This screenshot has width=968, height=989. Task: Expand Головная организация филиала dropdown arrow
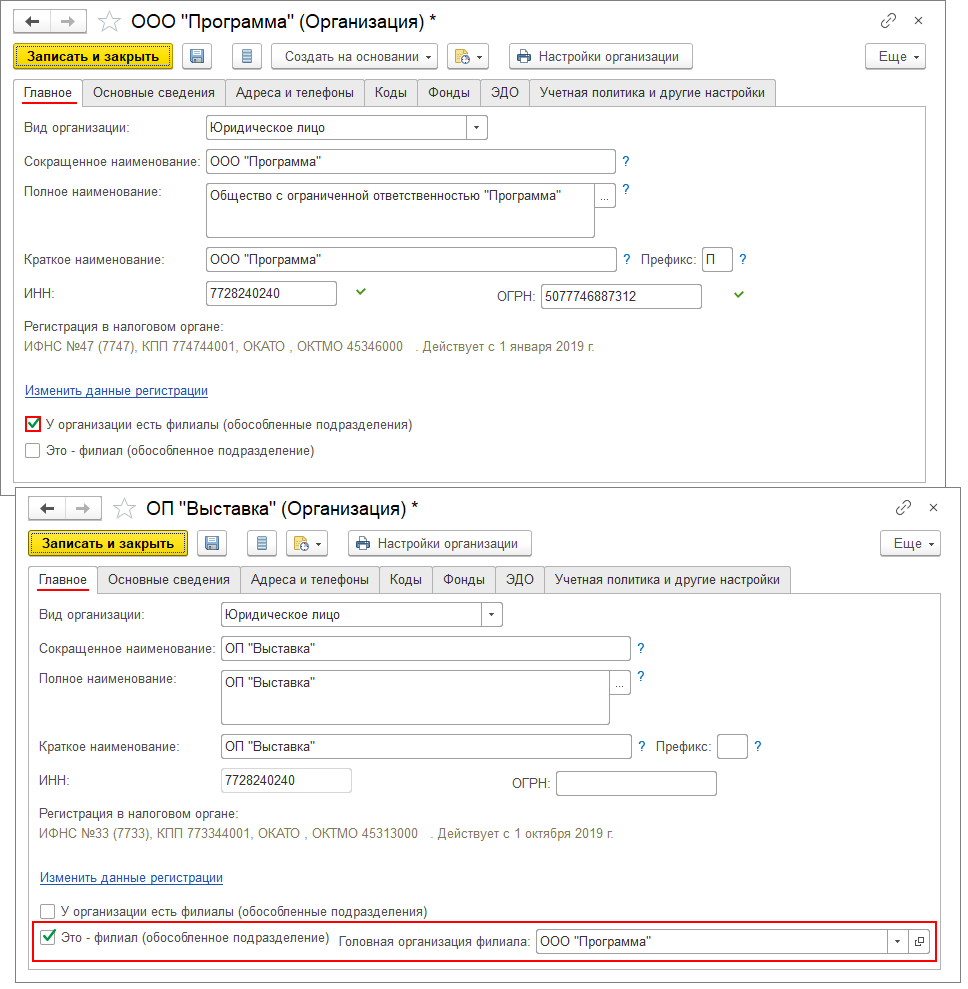(897, 942)
